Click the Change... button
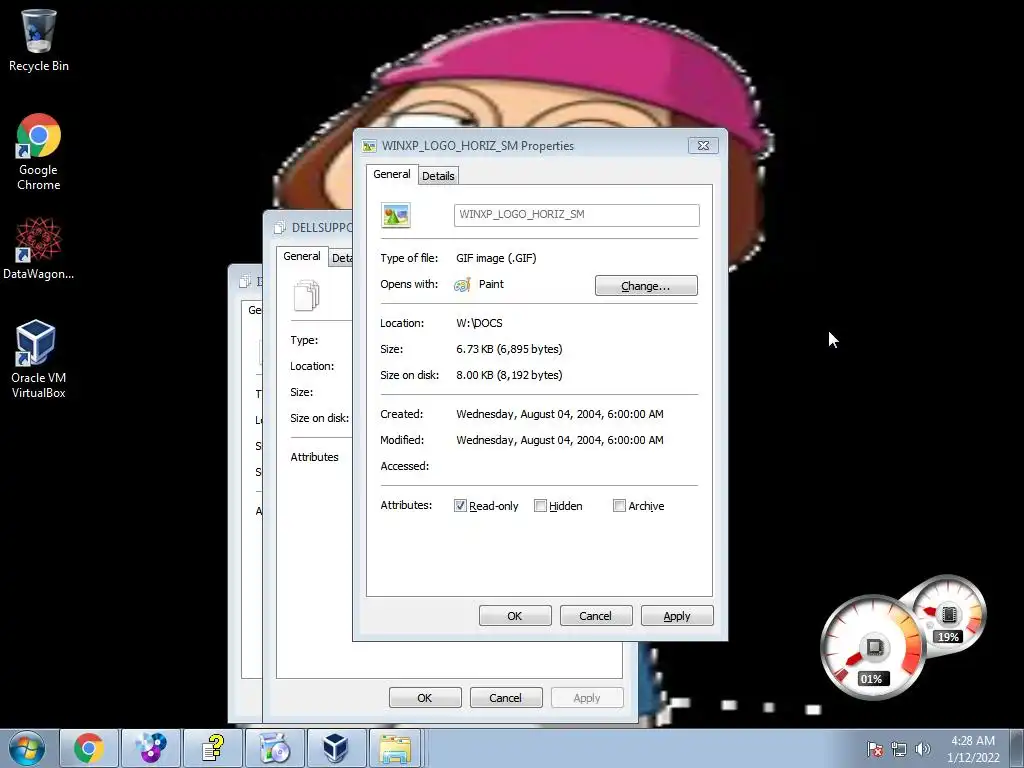Image resolution: width=1024 pixels, height=768 pixels. 646,285
